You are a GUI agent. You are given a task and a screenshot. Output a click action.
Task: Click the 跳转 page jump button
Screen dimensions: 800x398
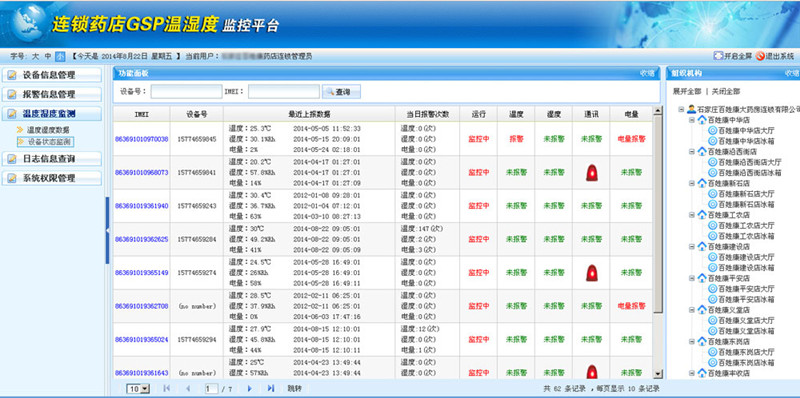point(295,389)
